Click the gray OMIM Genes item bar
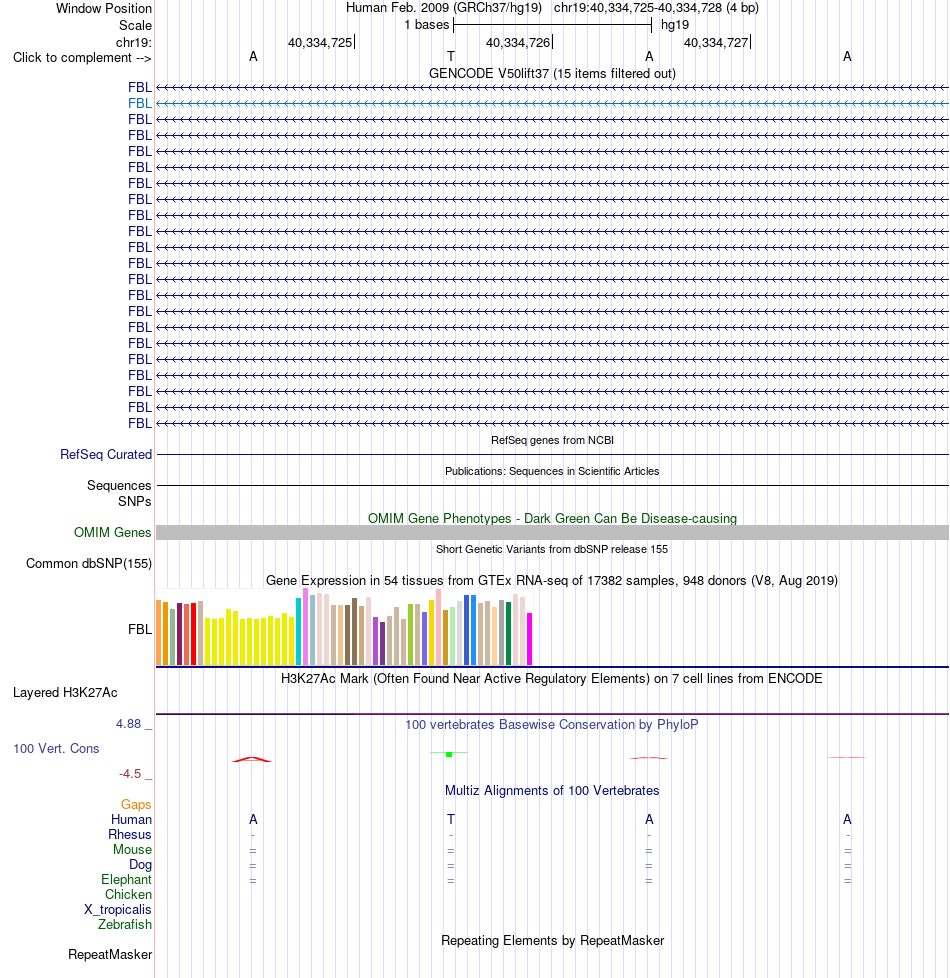The height and width of the screenshot is (978, 950). [552, 533]
